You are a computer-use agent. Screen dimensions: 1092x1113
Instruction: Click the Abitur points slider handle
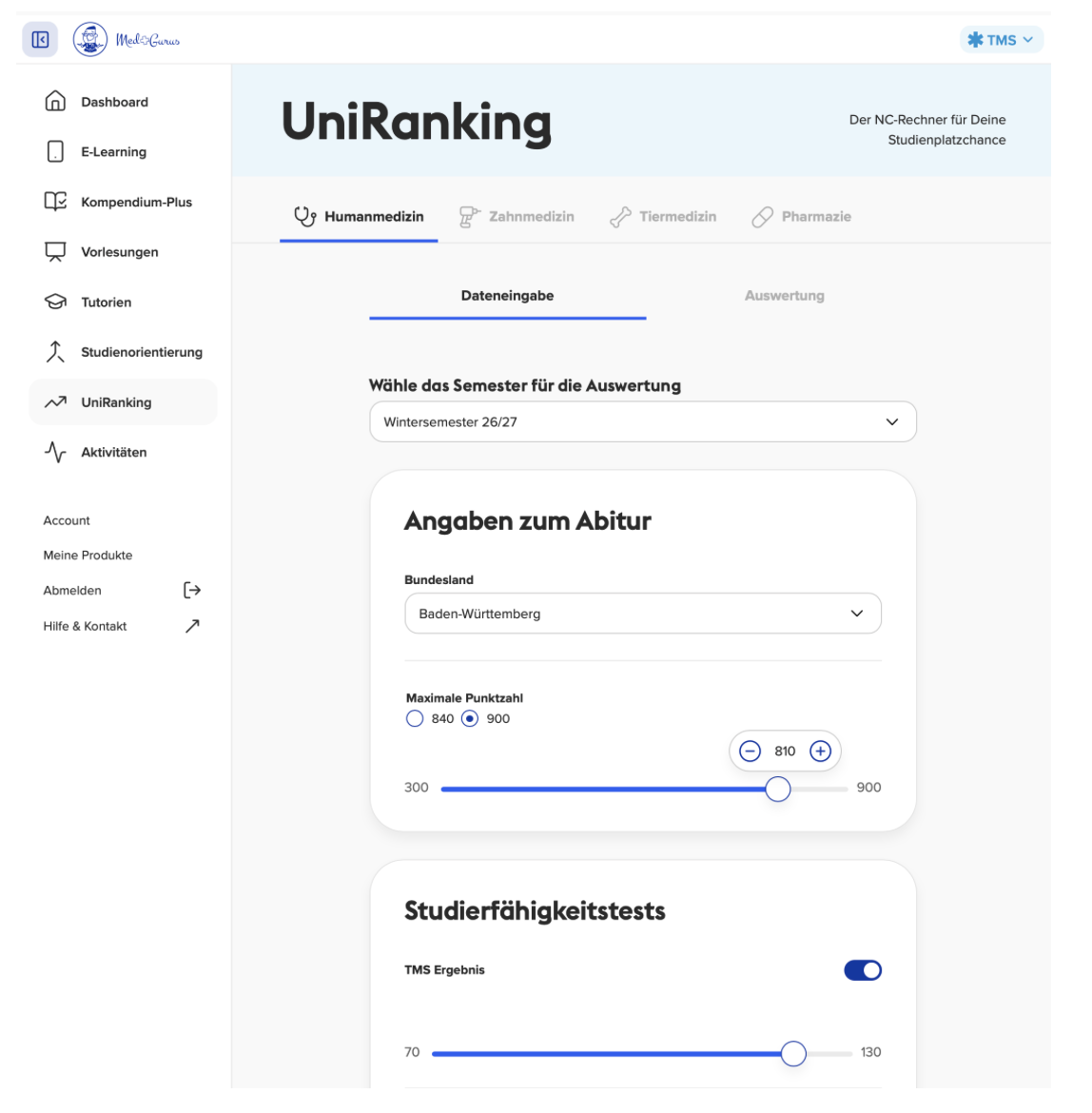point(778,790)
